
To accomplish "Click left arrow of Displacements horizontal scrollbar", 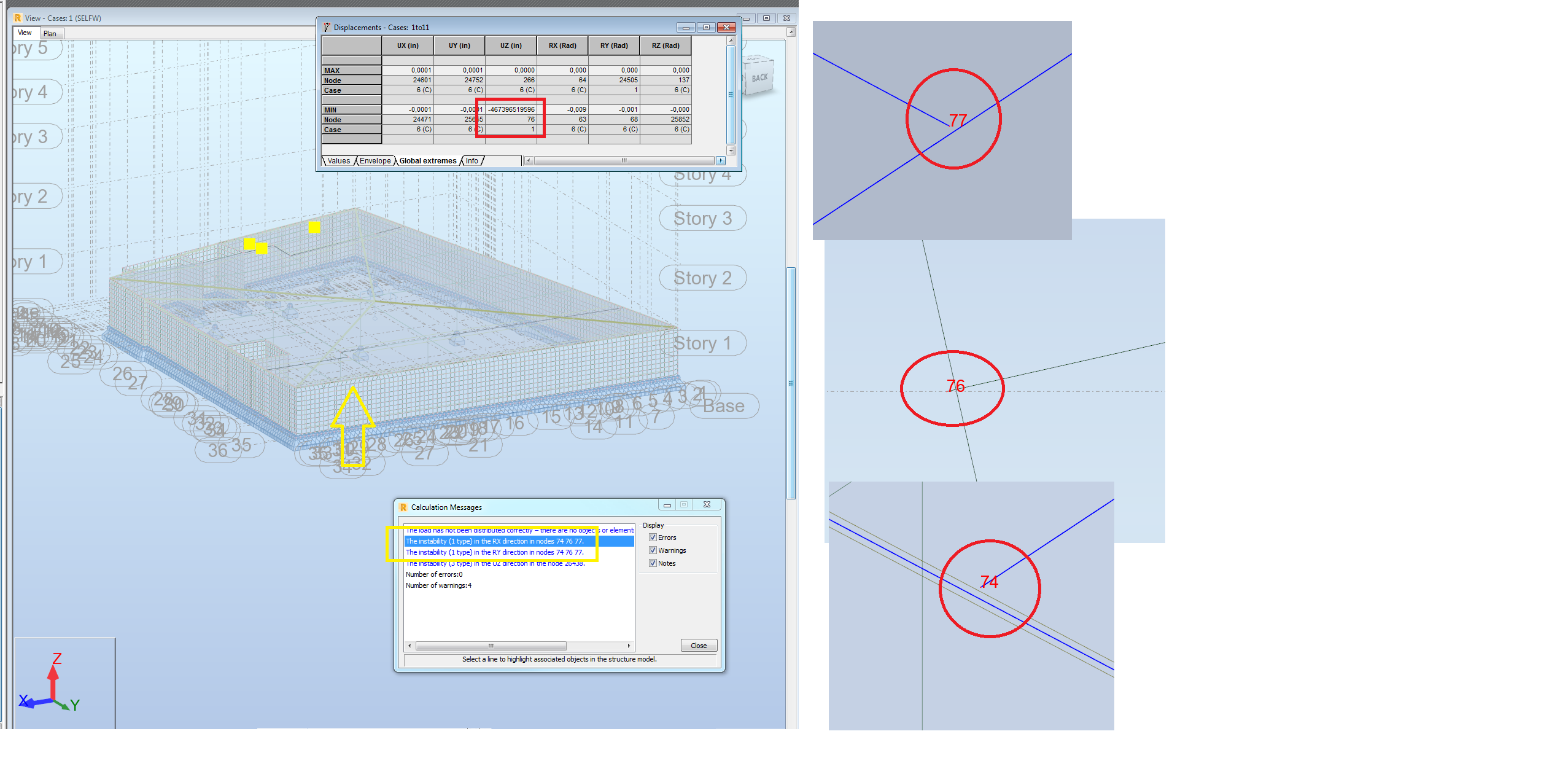I will click(529, 161).
